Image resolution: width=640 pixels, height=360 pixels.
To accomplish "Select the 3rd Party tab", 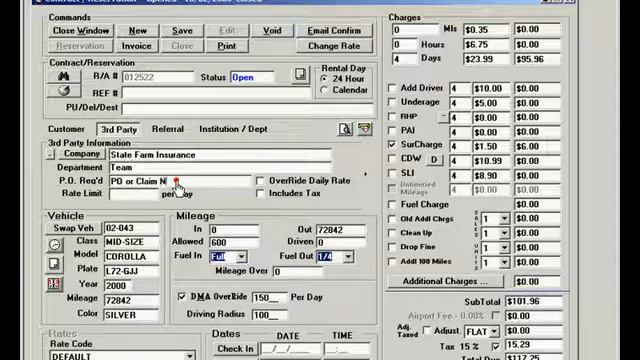I will coord(119,129).
